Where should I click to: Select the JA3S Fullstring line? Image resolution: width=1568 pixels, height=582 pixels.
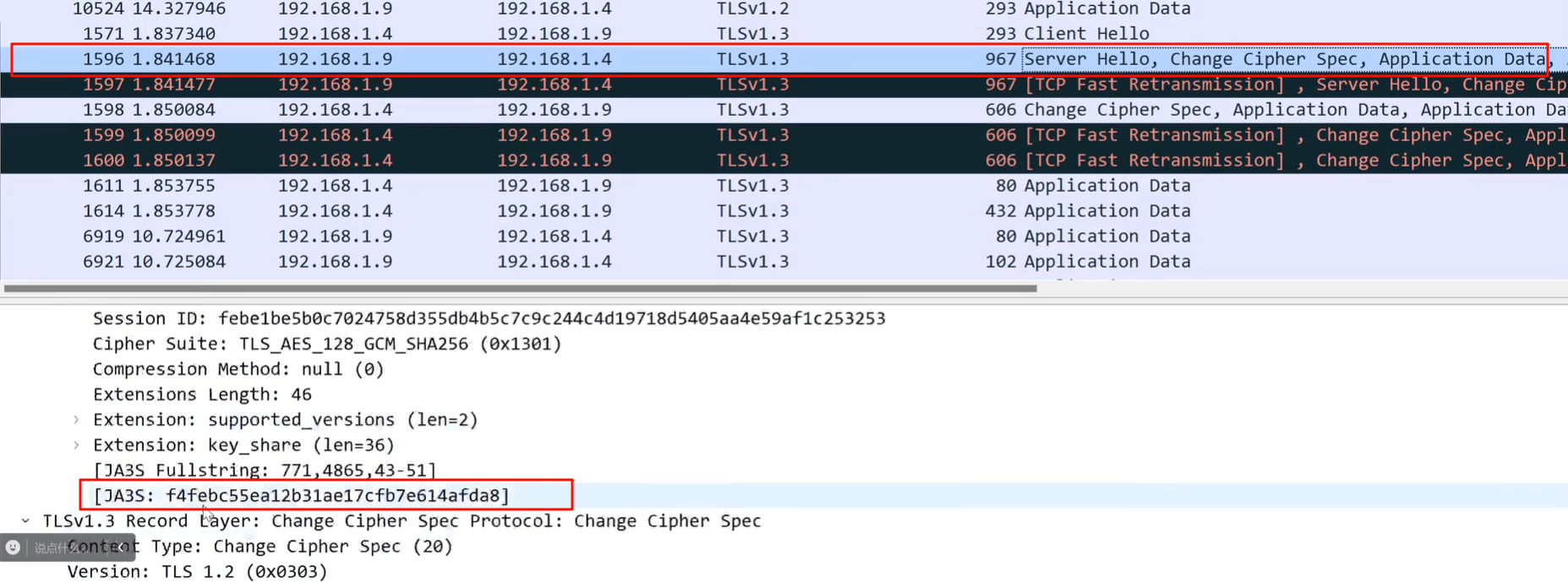tap(265, 470)
